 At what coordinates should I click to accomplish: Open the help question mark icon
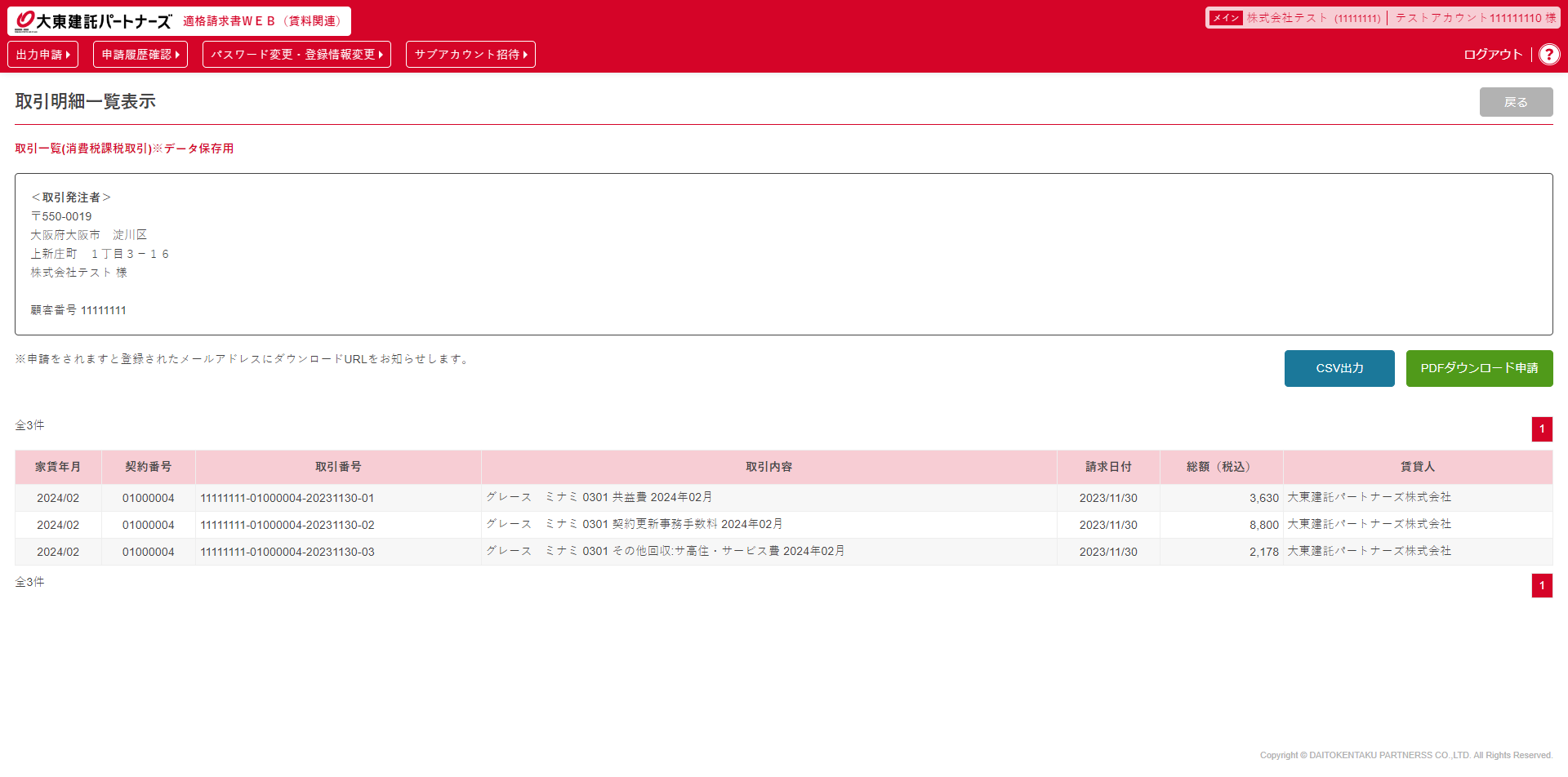point(1549,55)
